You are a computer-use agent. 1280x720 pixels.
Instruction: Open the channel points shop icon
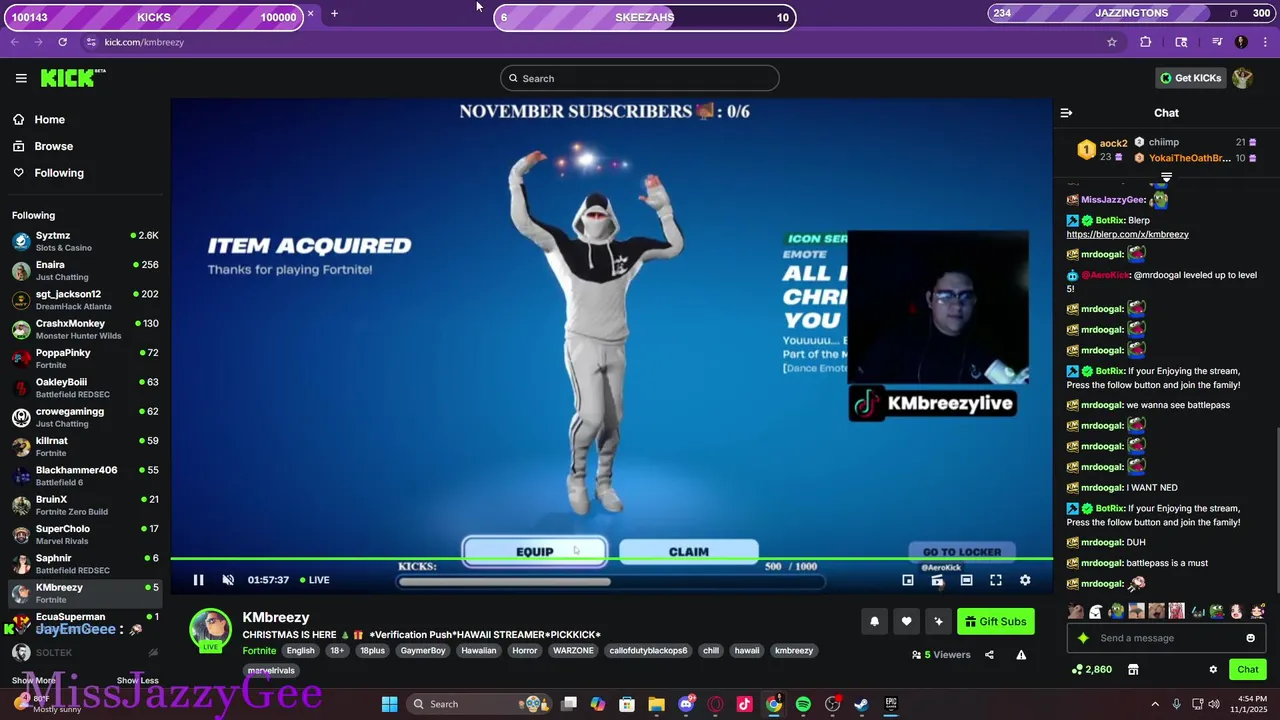tap(1133, 669)
